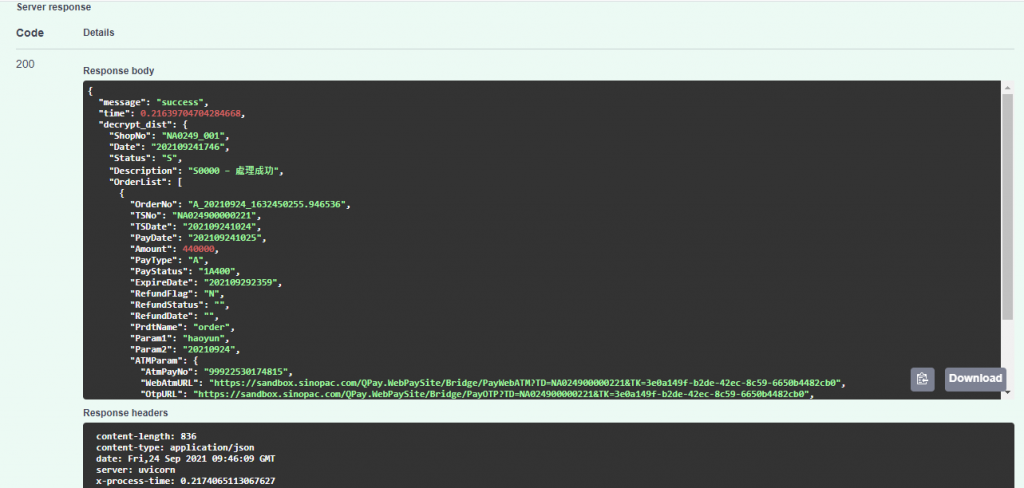Image resolution: width=1024 pixels, height=488 pixels.
Task: Click the AtmPayNo value 99922530174815
Action: click(x=247, y=372)
